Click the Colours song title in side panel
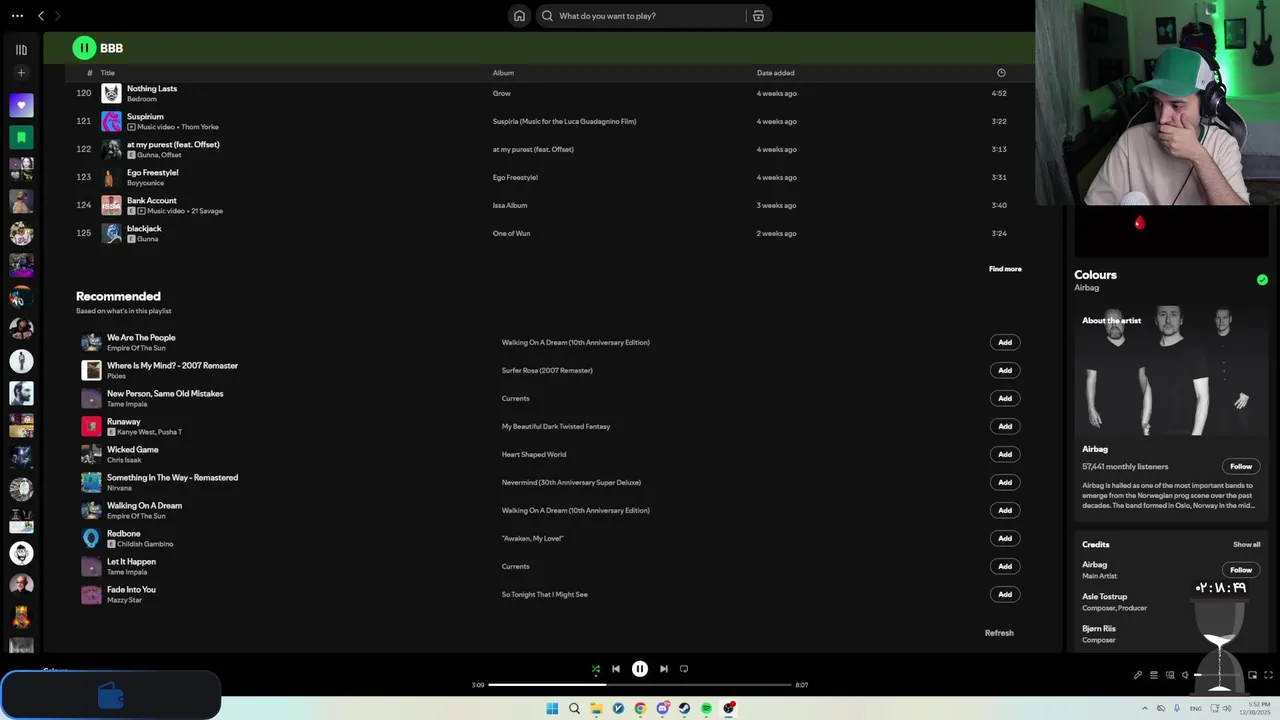 pos(1095,275)
